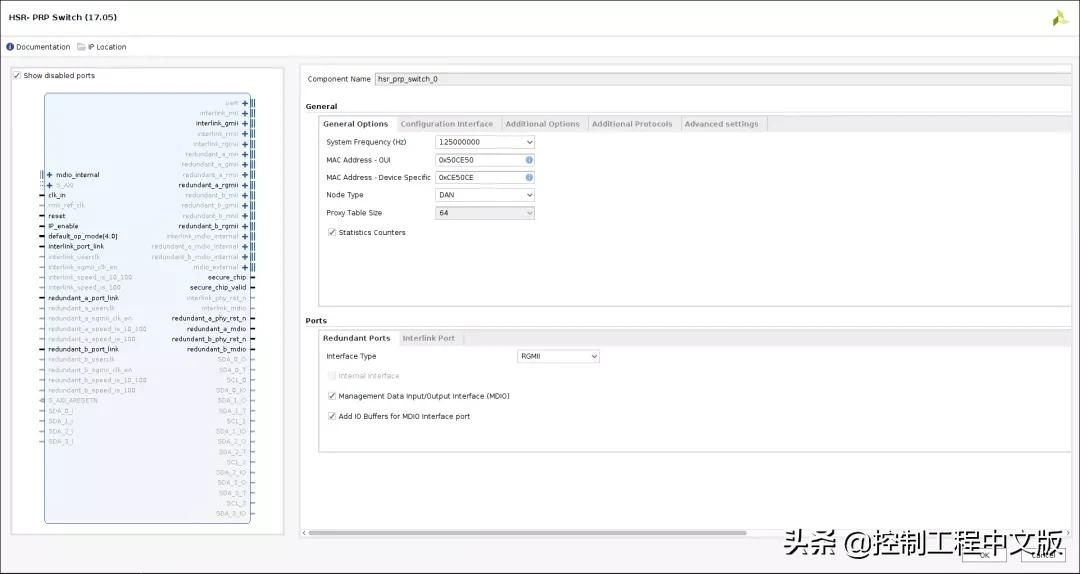This screenshot has height=574, width=1080.
Task: Click the info icon beside MAC Address - Device Specific
Action: coord(529,177)
